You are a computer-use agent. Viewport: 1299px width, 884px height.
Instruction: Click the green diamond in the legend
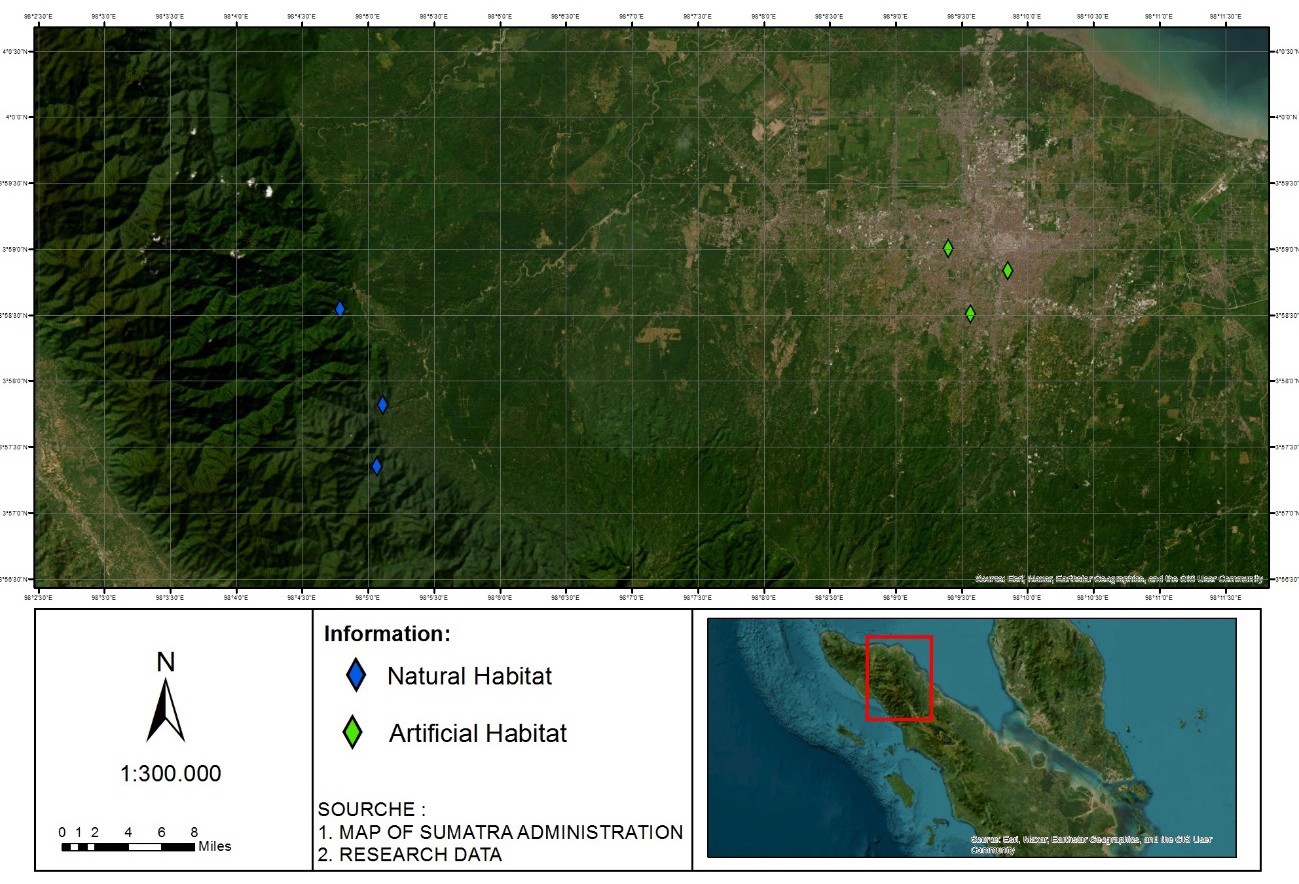click(353, 733)
